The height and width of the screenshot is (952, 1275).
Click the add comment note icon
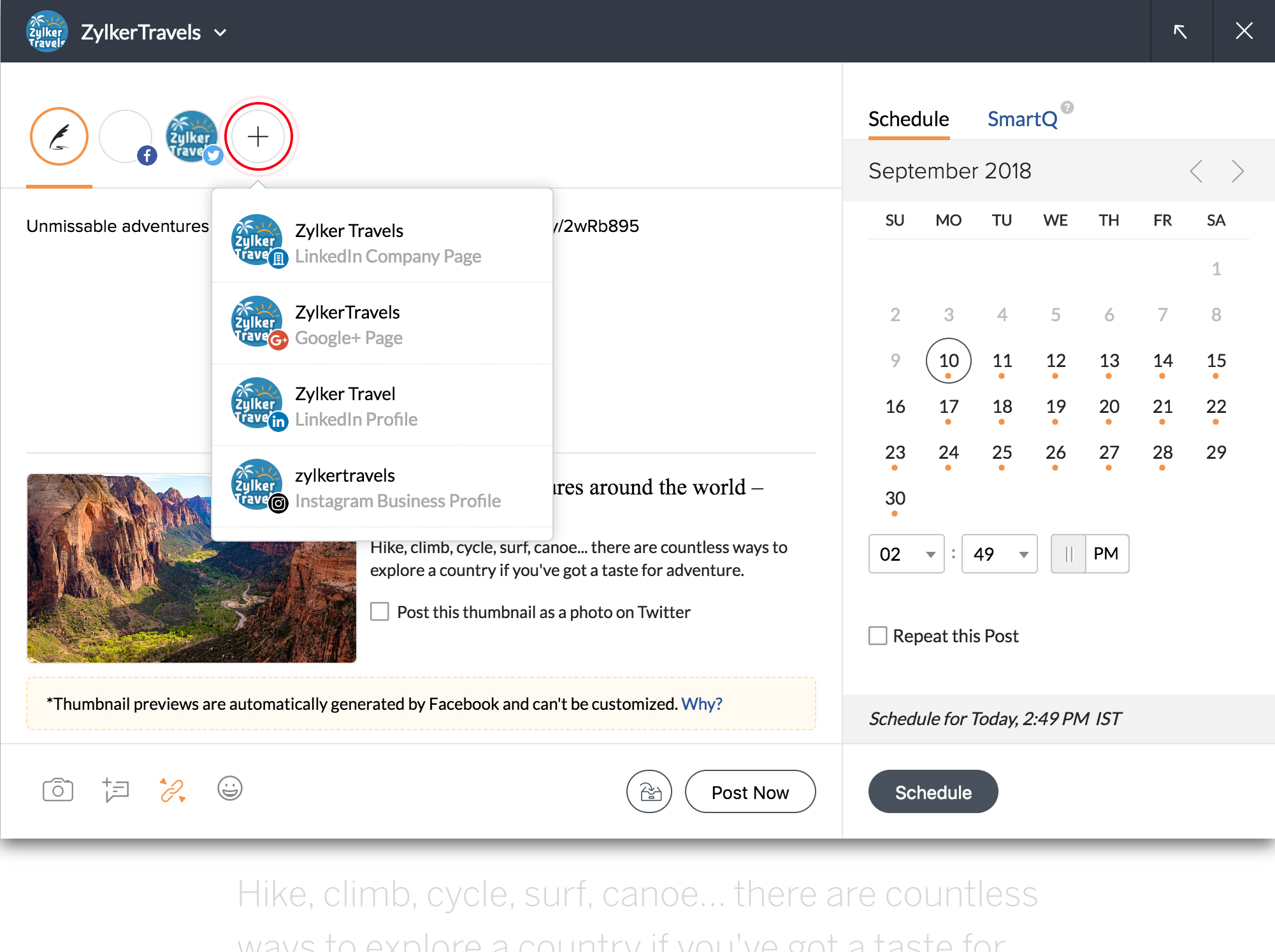click(115, 790)
